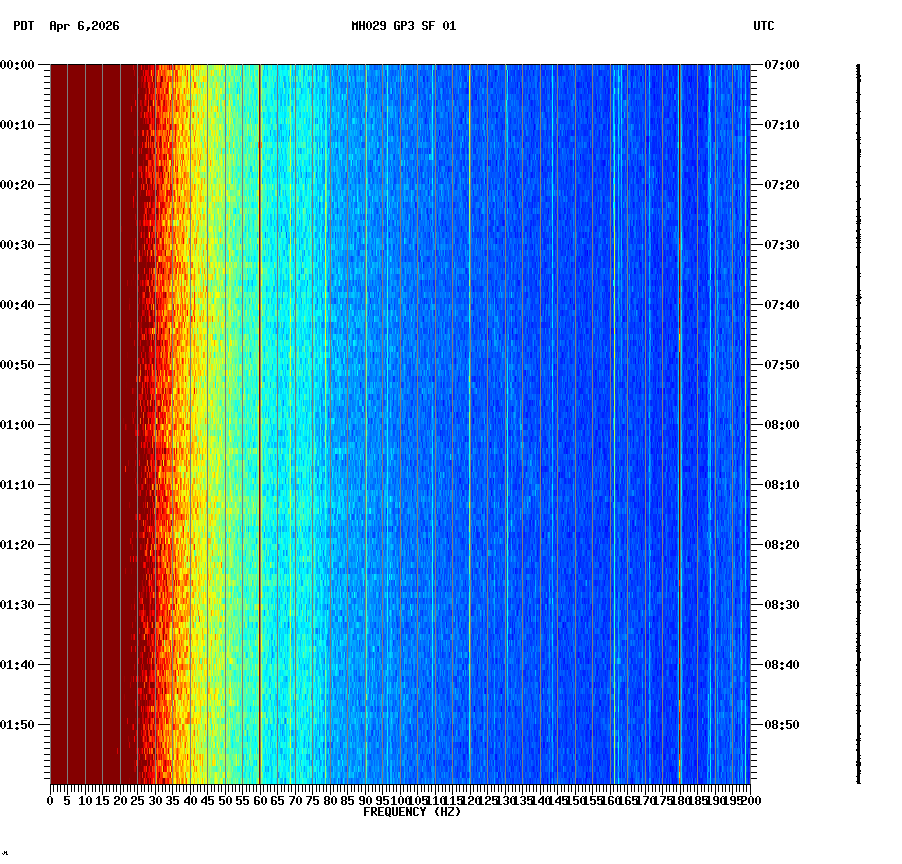This screenshot has height=864, width=902.
Task: Select the yellow energy band near 45 Hz
Action: point(206,400)
